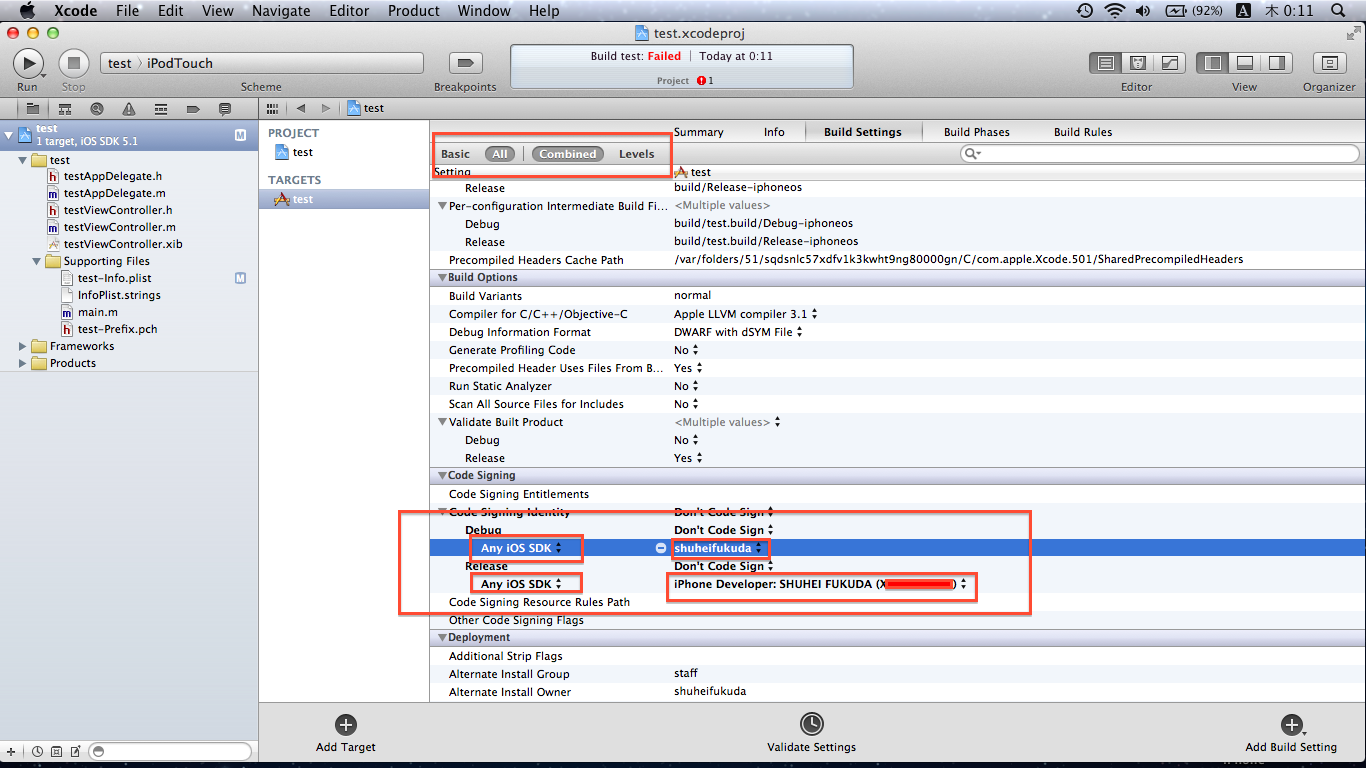Open the Organizer window
Screen dimensions: 1366x768
pos(1329,63)
